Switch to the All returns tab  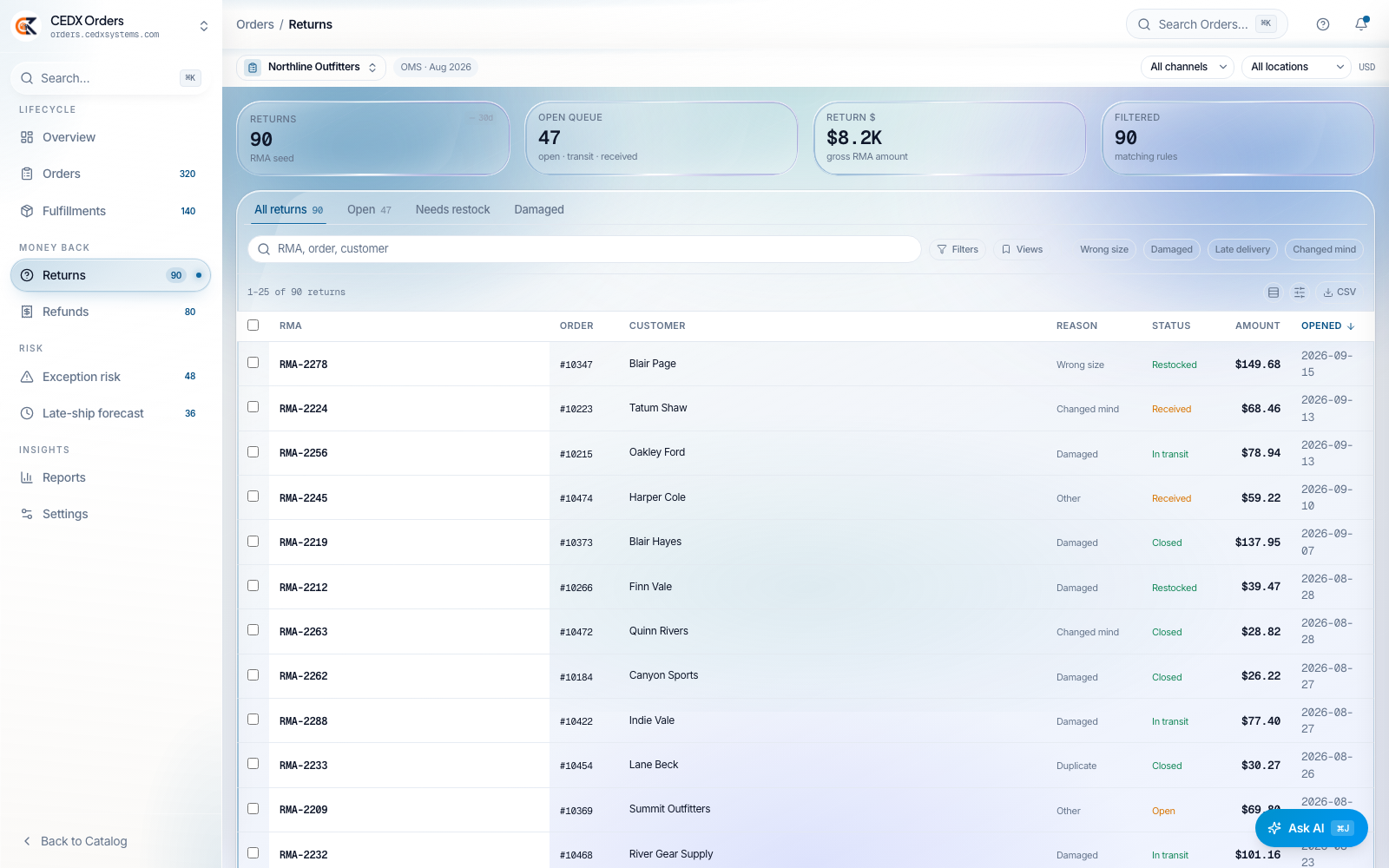289,210
